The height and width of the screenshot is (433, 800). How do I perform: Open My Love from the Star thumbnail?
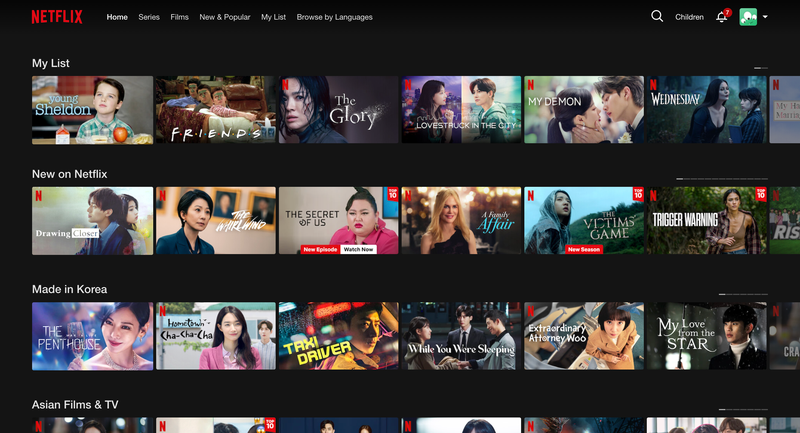707,336
